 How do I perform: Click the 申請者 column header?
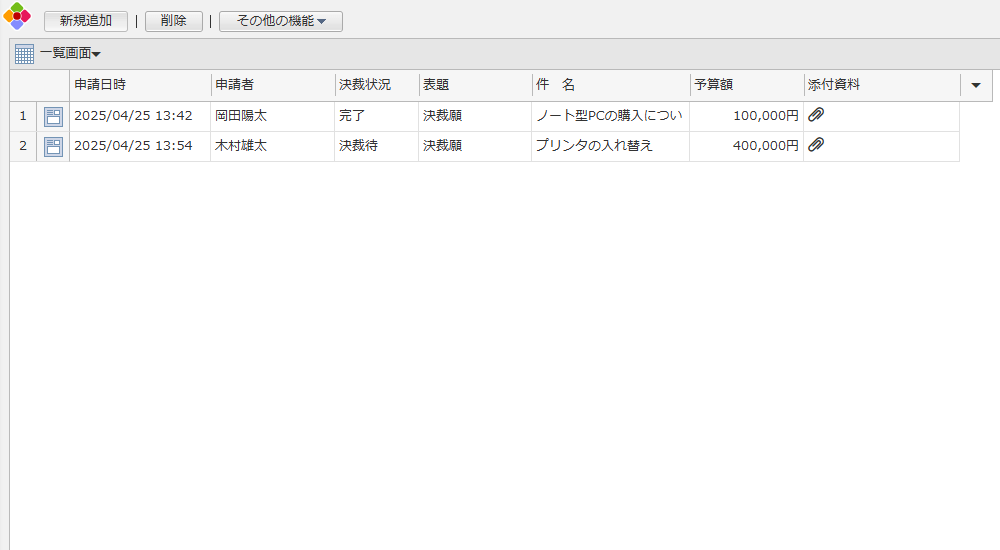tap(235, 85)
